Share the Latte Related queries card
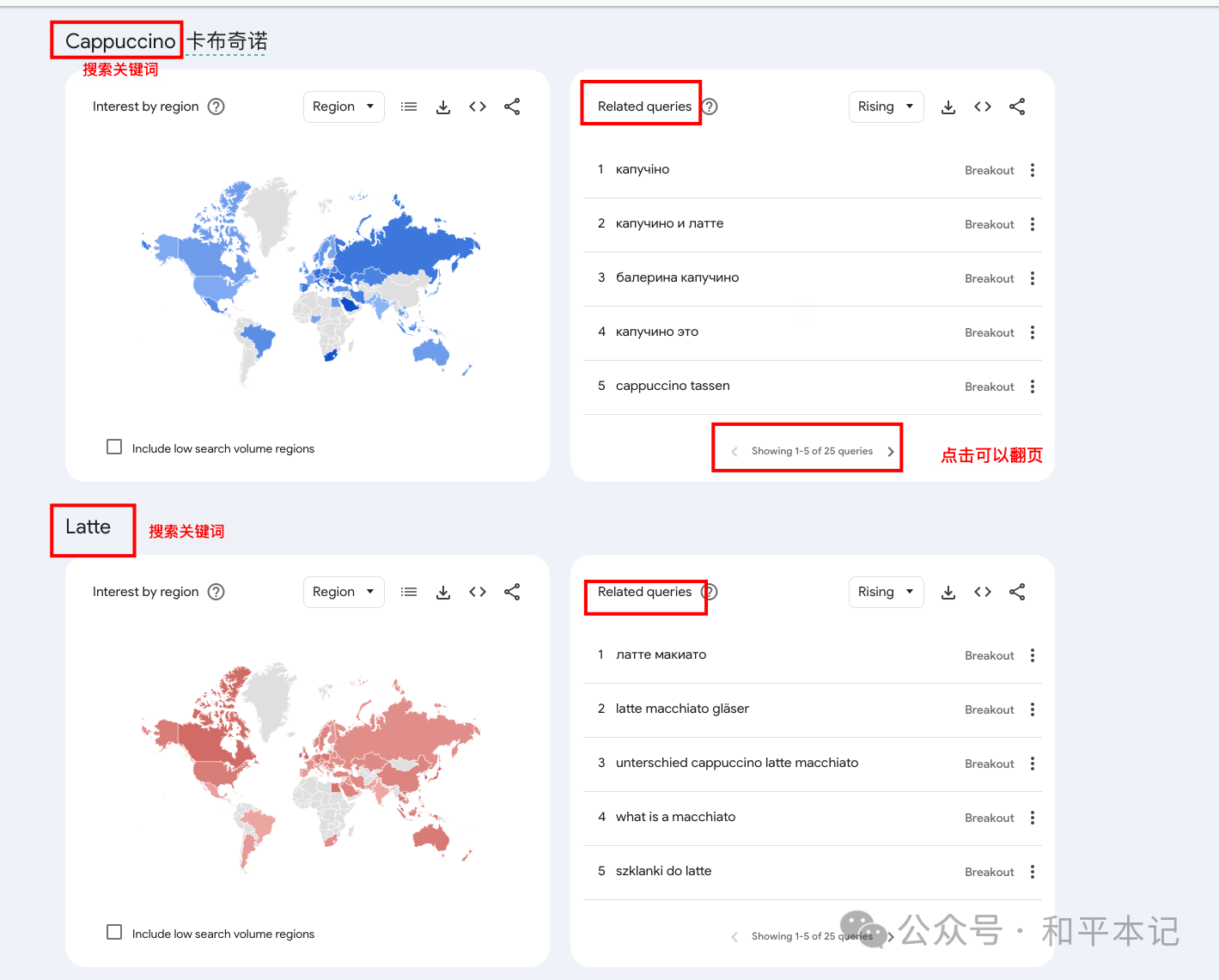The height and width of the screenshot is (980, 1219). [x=1017, y=592]
